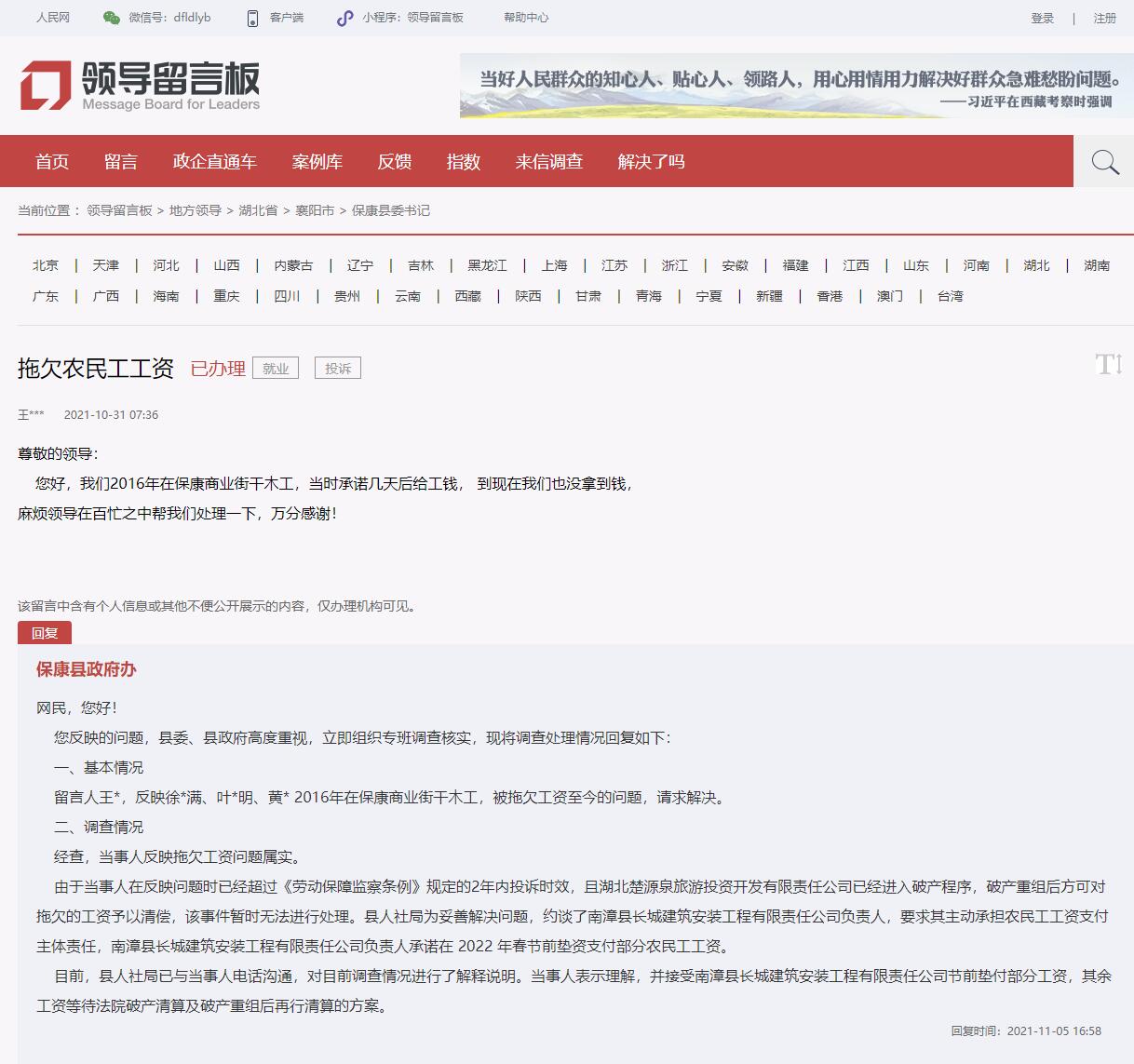
Task: Click the mobile client phone icon
Action: [252, 18]
